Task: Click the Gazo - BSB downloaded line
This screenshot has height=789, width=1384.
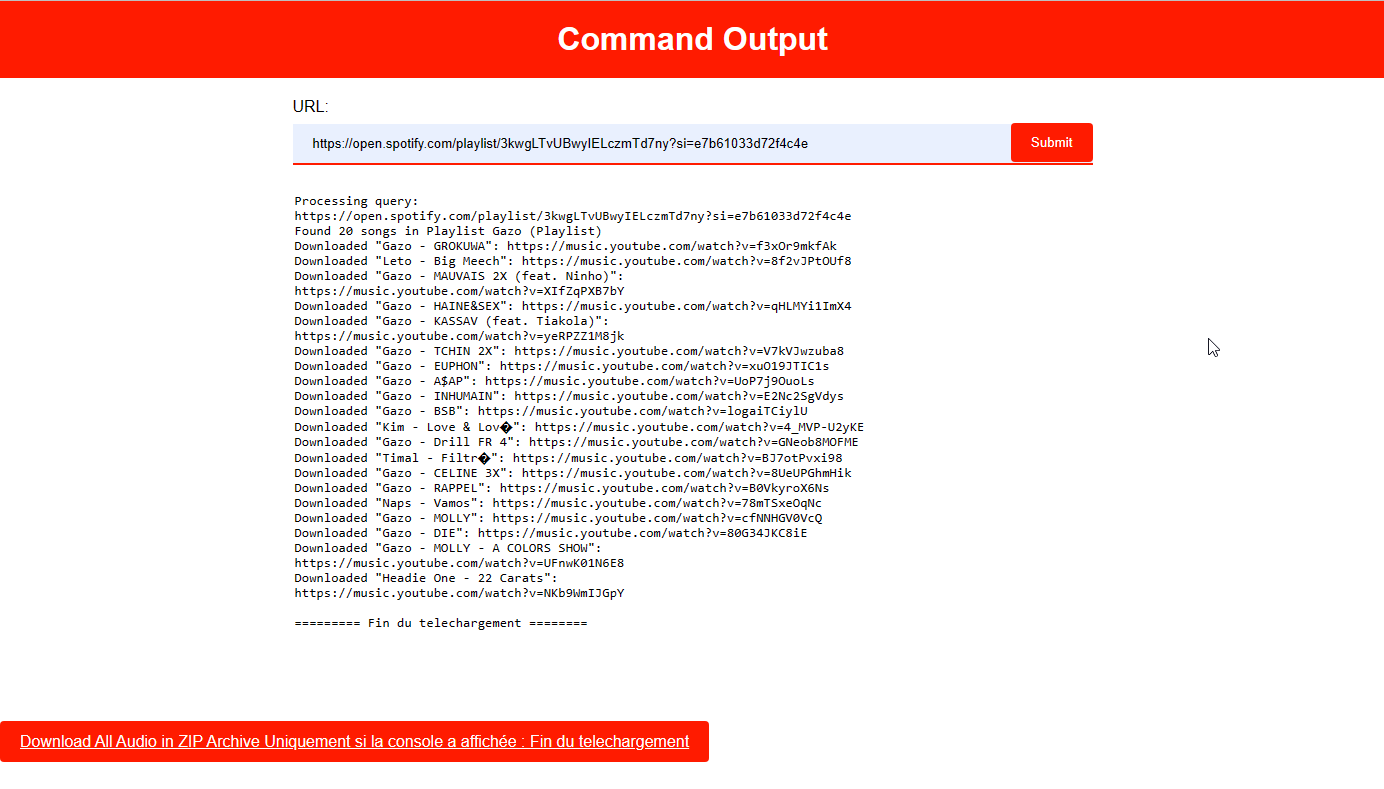Action: [551, 411]
